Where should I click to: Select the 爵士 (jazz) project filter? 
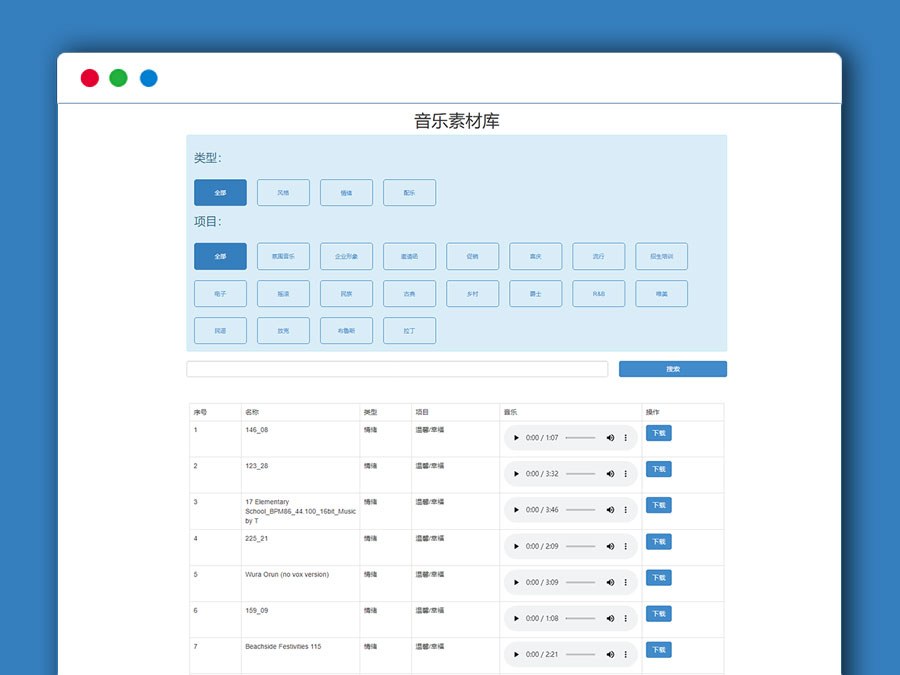535,293
